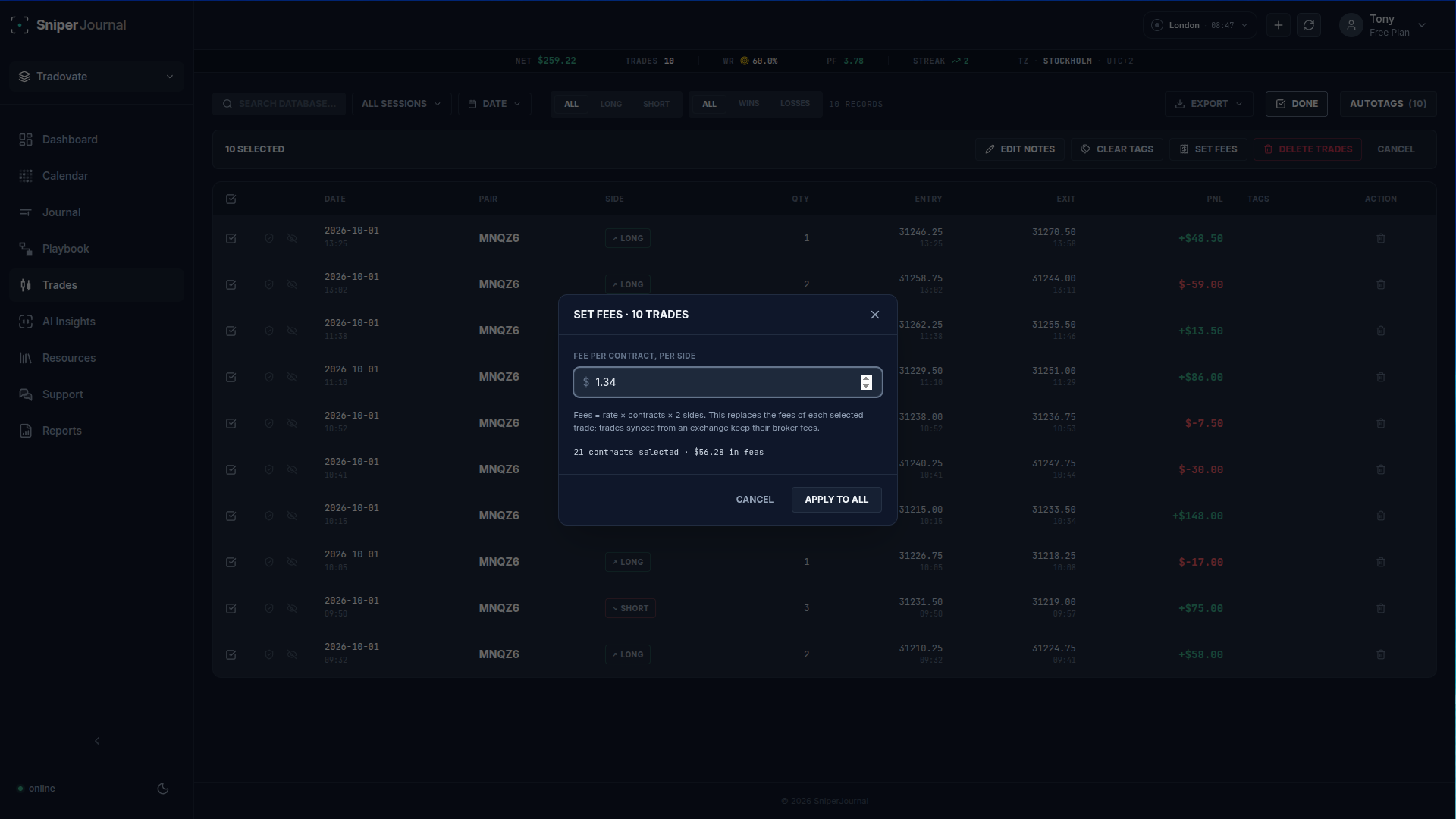Viewport: 1456px width, 819px height.
Task: Close the Set Fees dialog
Action: 875,315
